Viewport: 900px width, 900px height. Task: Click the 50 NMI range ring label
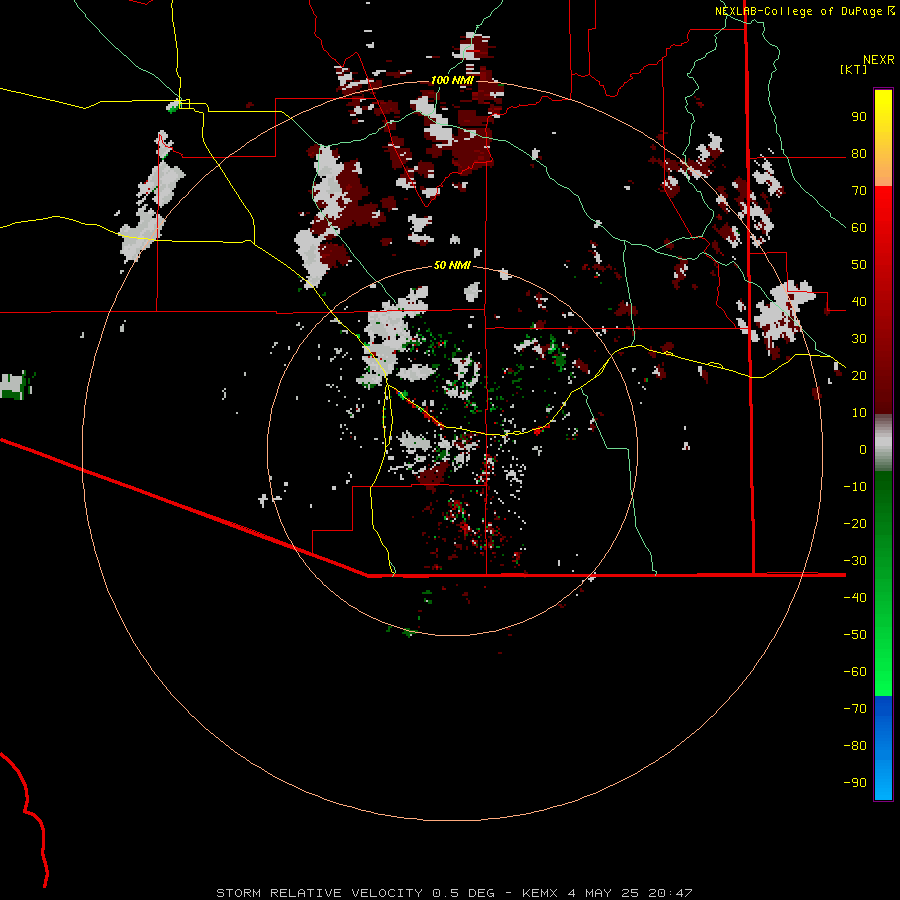tap(452, 265)
